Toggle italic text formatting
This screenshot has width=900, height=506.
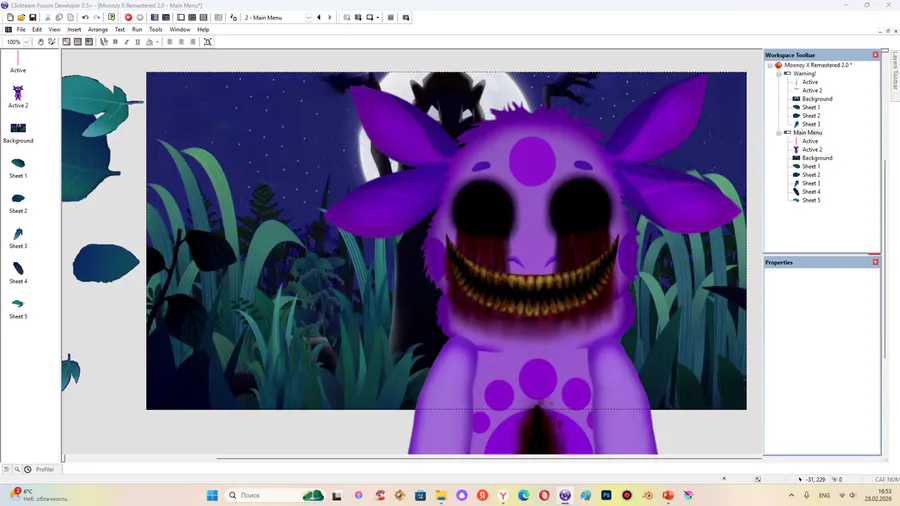127,42
